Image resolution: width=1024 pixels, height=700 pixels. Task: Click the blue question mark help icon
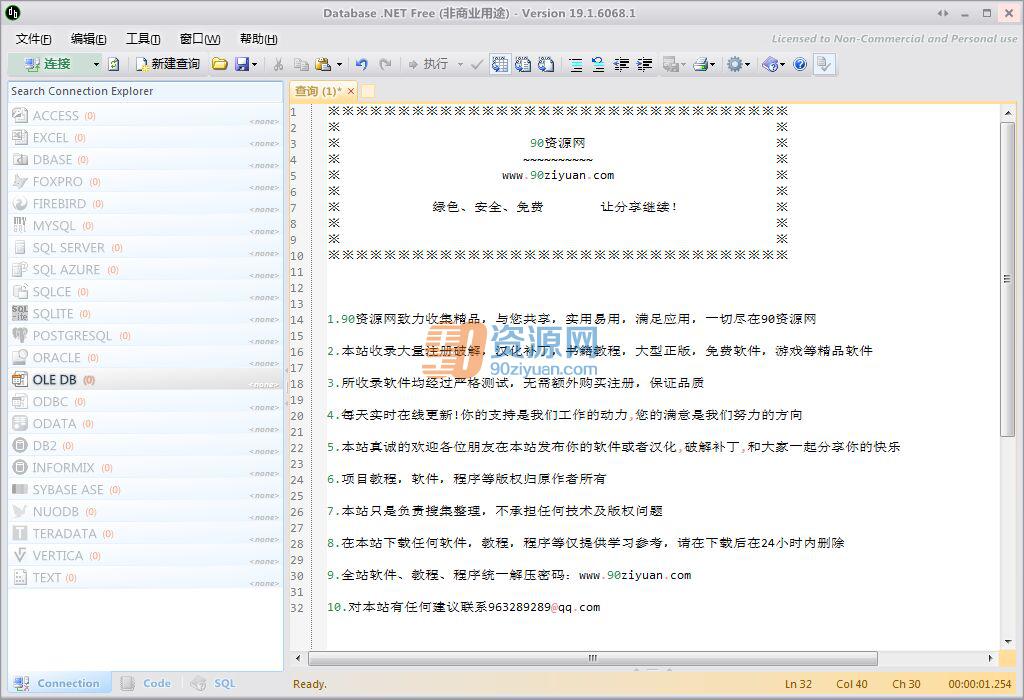pos(800,64)
